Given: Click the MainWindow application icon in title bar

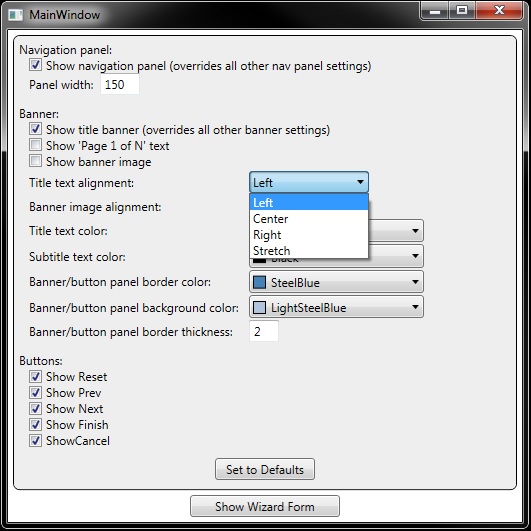Looking at the screenshot, I should [x=16, y=15].
